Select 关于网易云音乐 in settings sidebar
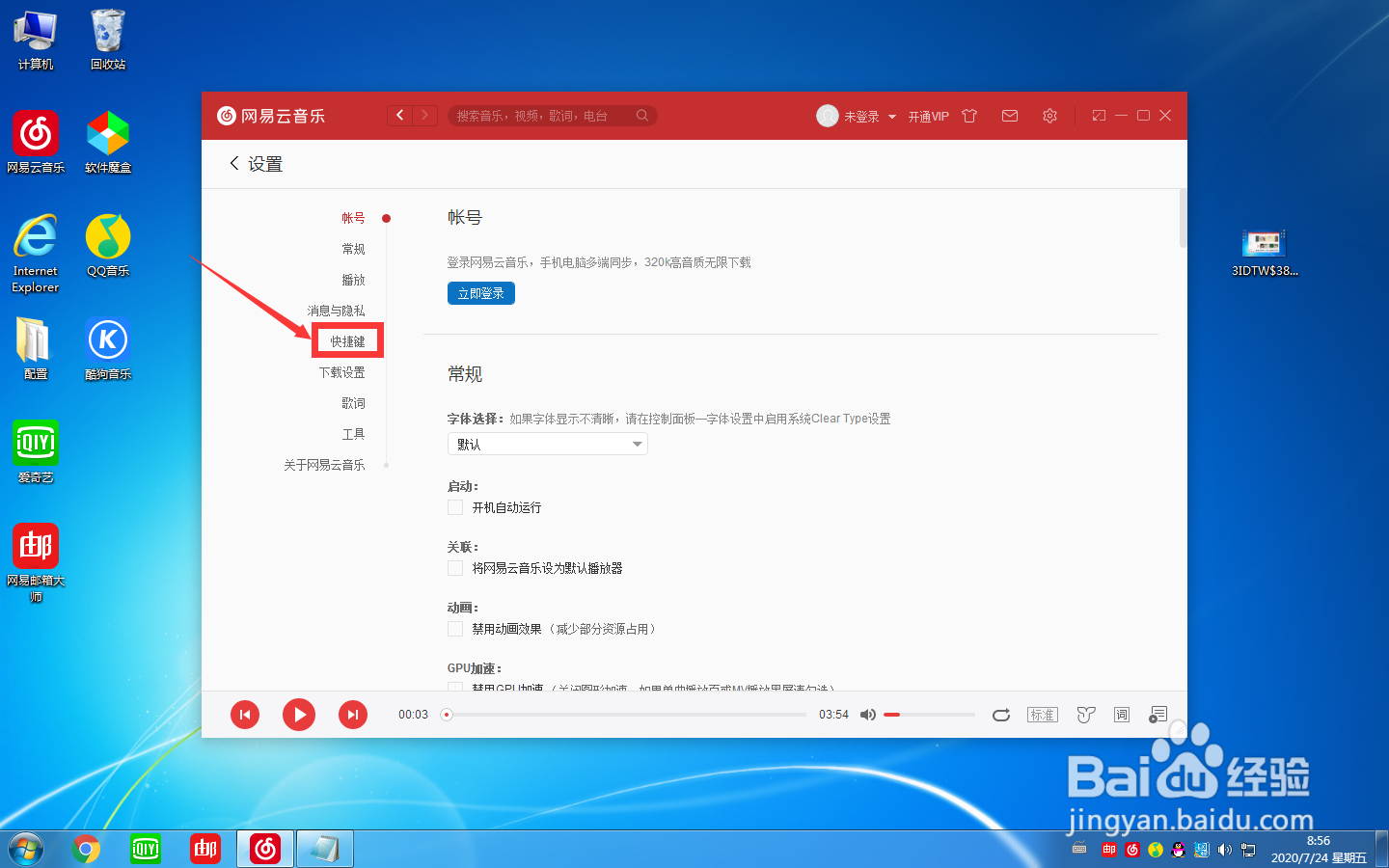Image resolution: width=1389 pixels, height=868 pixels. (324, 465)
